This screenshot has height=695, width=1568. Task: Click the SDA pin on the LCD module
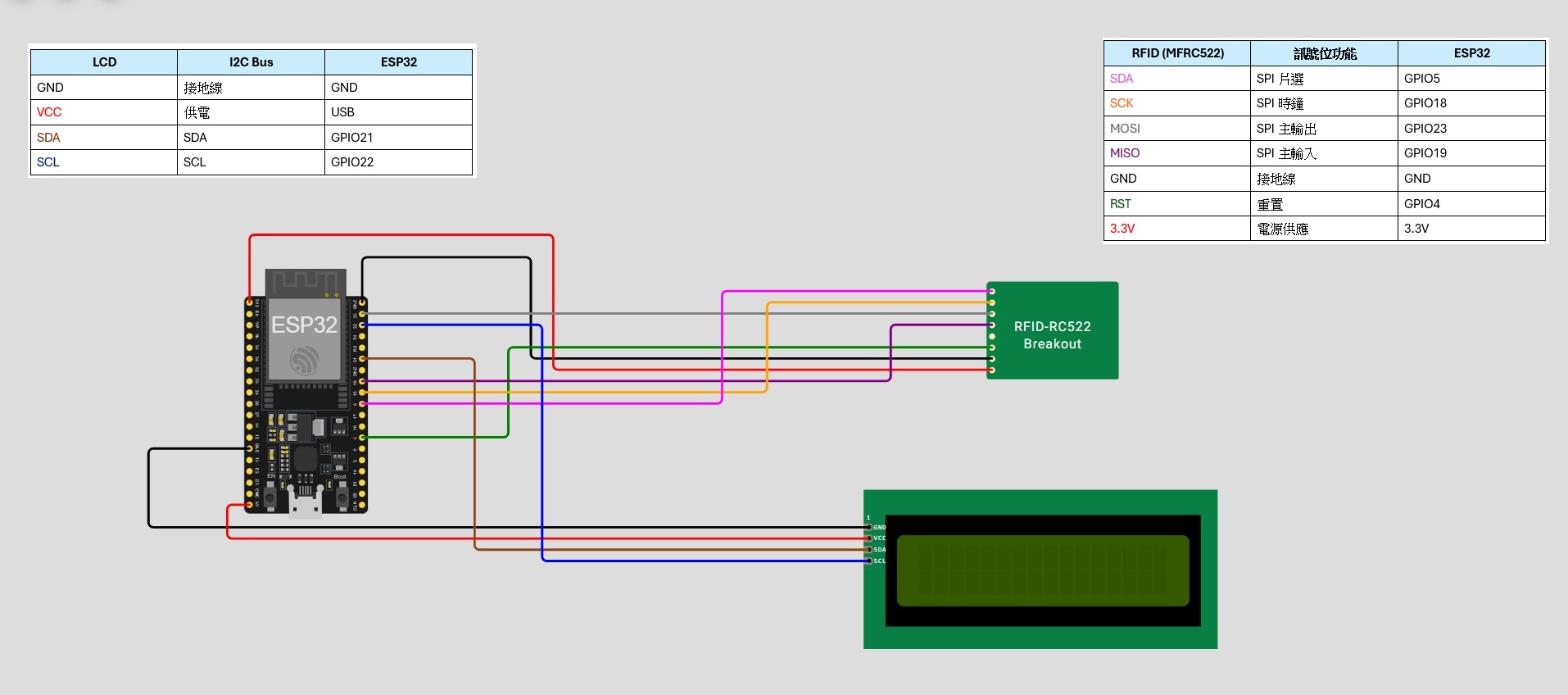point(869,549)
